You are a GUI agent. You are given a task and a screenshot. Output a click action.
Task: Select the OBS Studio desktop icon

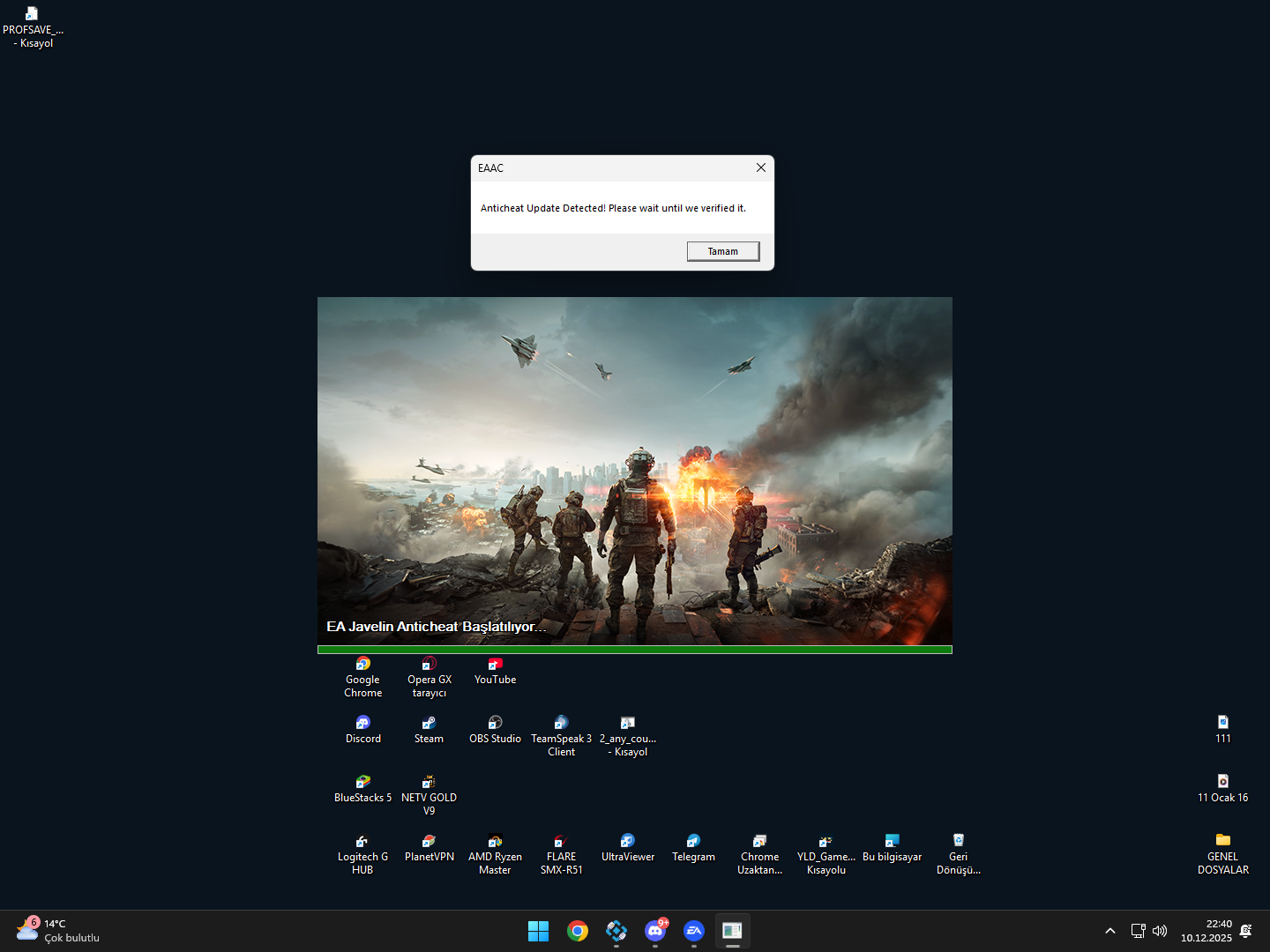coord(495,730)
